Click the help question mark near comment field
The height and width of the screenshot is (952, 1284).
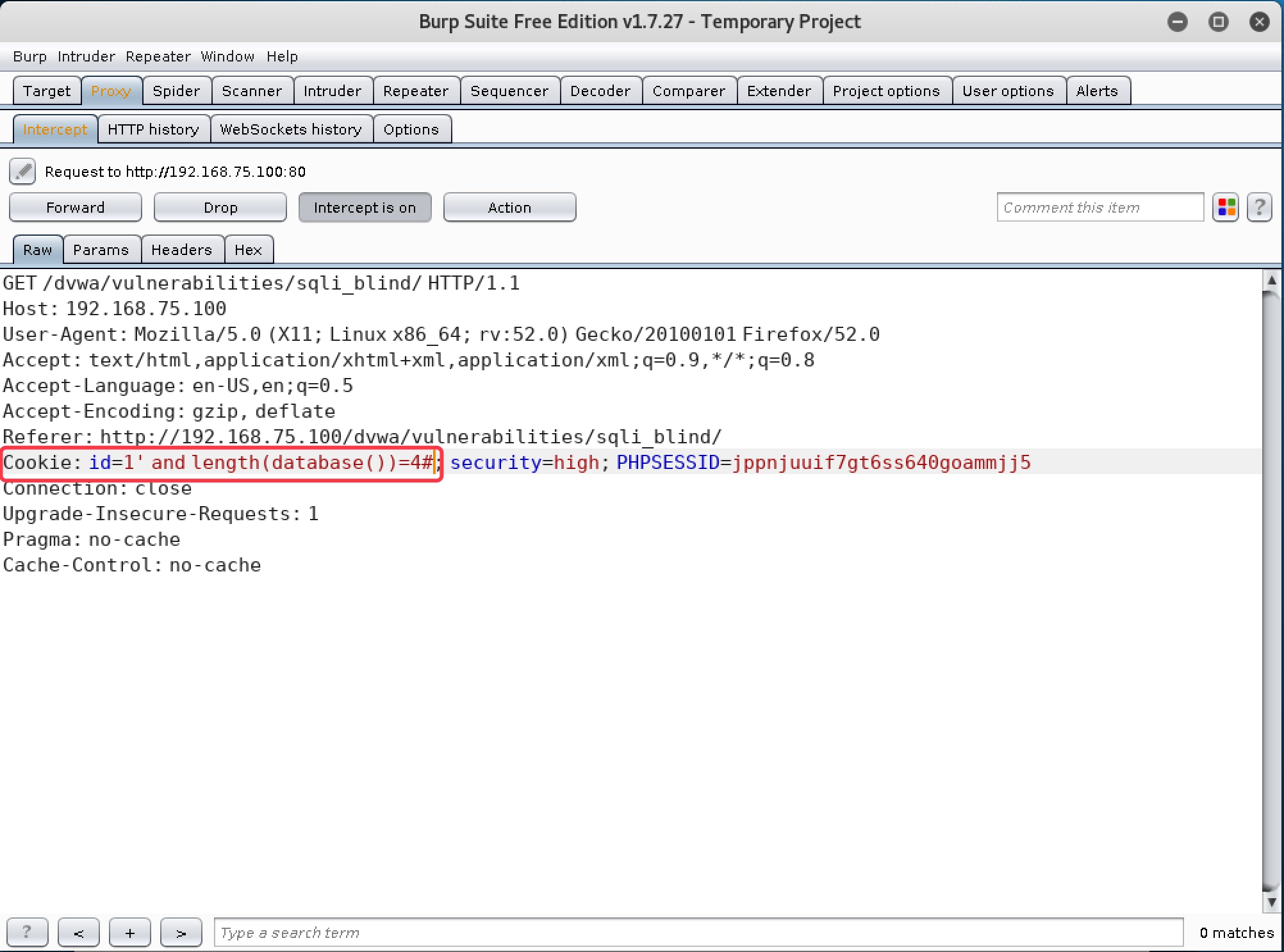click(1259, 208)
